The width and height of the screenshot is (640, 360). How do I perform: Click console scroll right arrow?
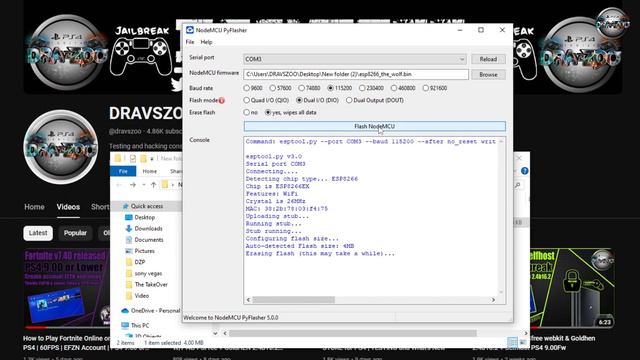pyautogui.click(x=493, y=300)
